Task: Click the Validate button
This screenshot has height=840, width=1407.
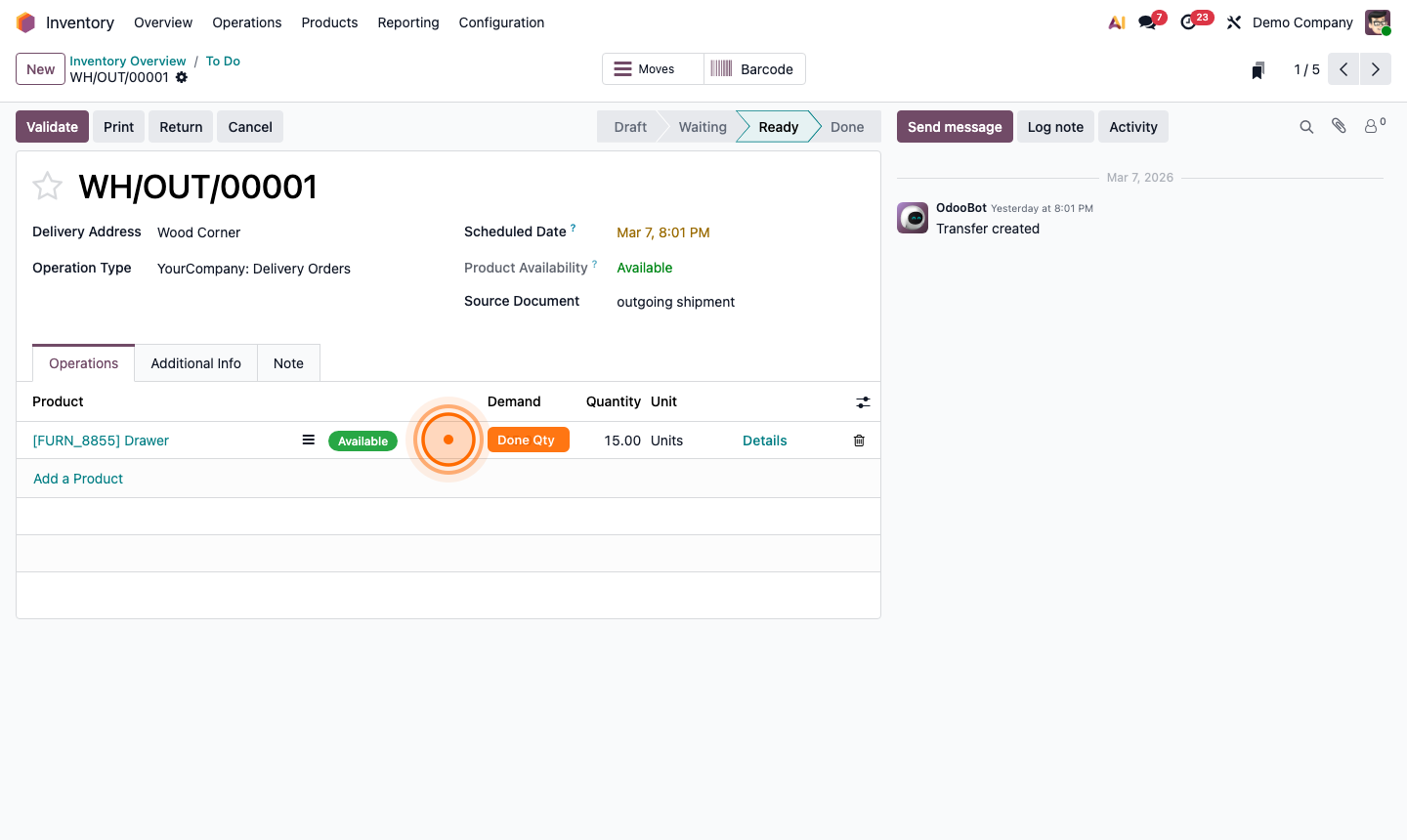Action: [x=52, y=127]
